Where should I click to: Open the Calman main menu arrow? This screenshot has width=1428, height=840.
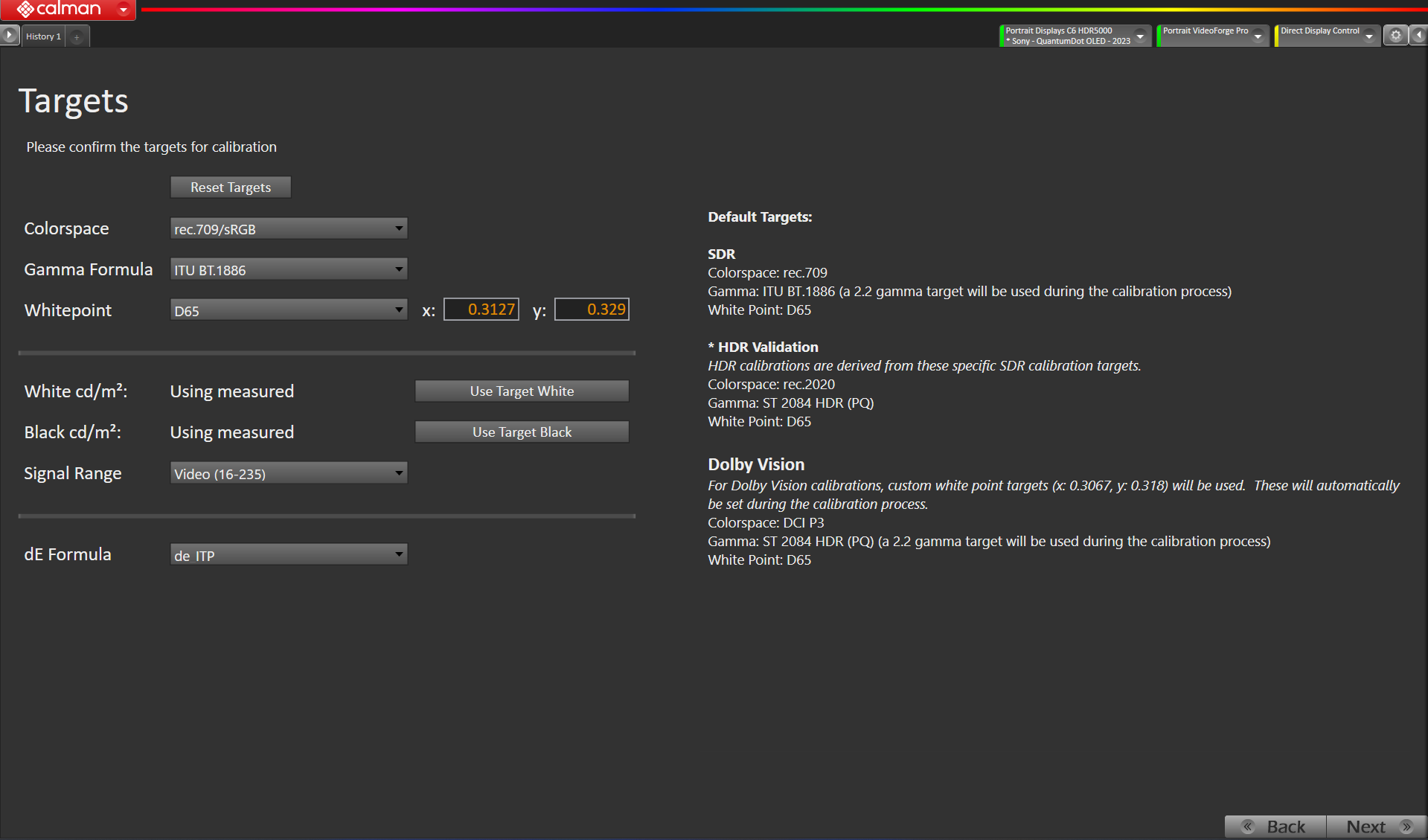click(124, 10)
